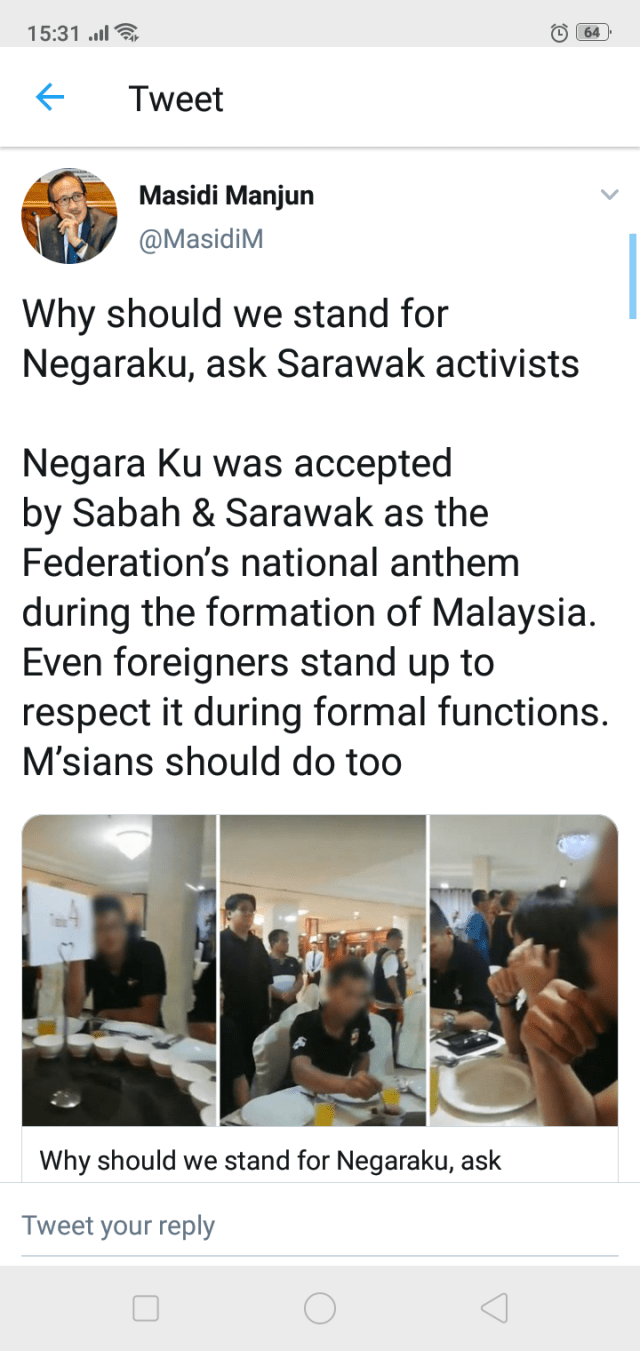Image resolution: width=640 pixels, height=1351 pixels.
Task: Tap the alarm clock status icon
Action: click(x=560, y=33)
